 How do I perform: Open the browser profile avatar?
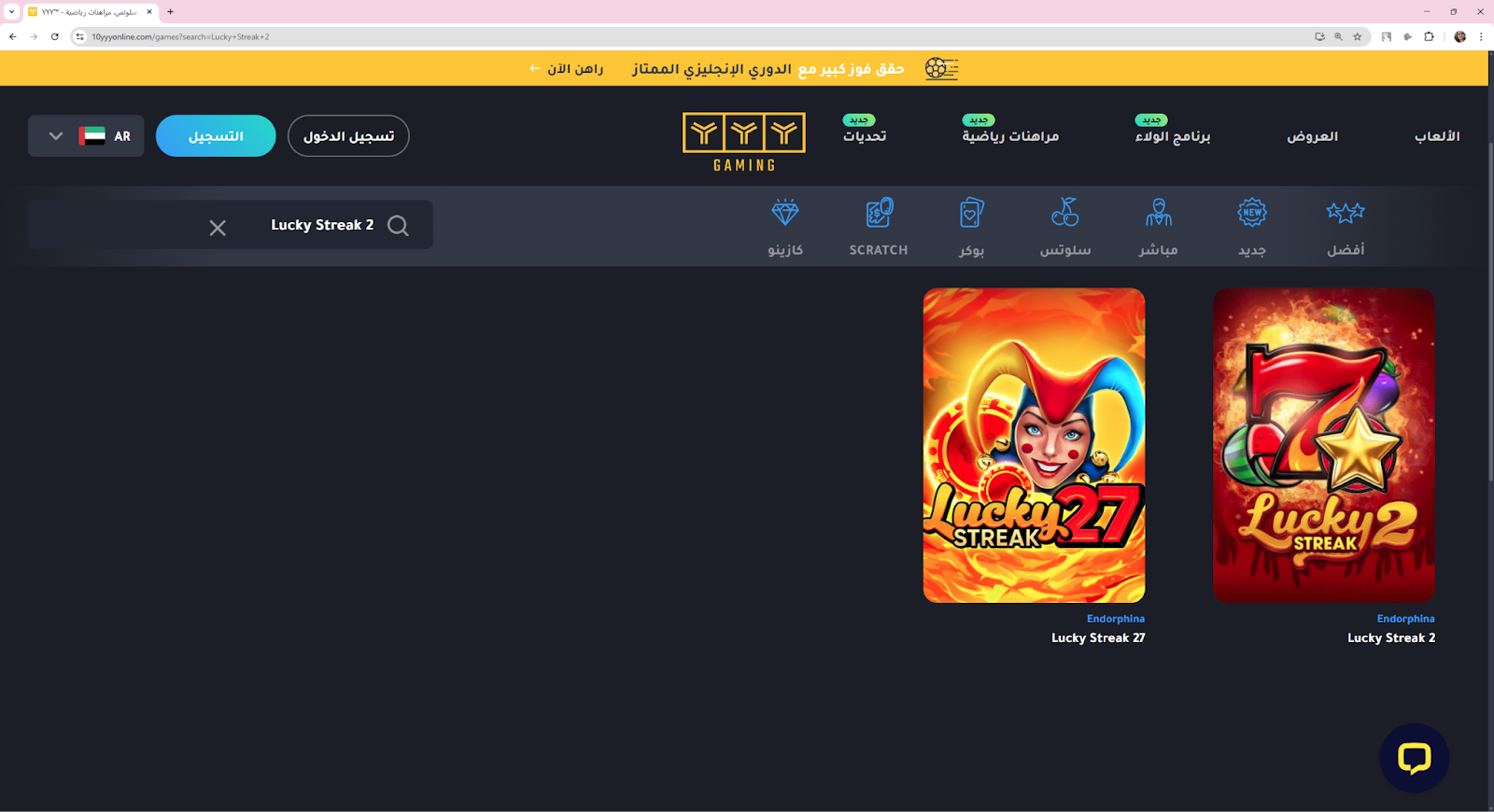pyautogui.click(x=1459, y=36)
